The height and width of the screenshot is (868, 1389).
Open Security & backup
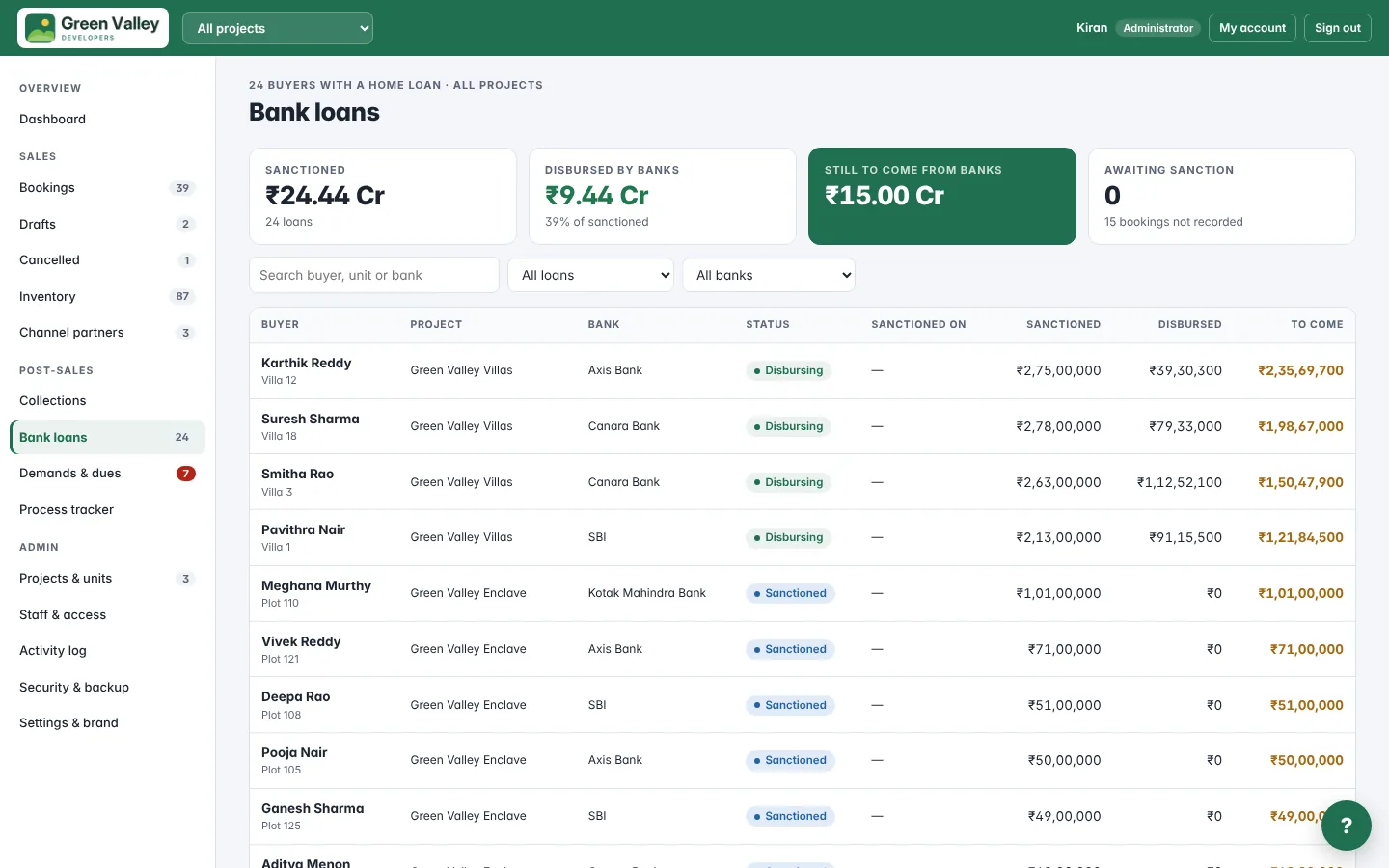(107, 687)
